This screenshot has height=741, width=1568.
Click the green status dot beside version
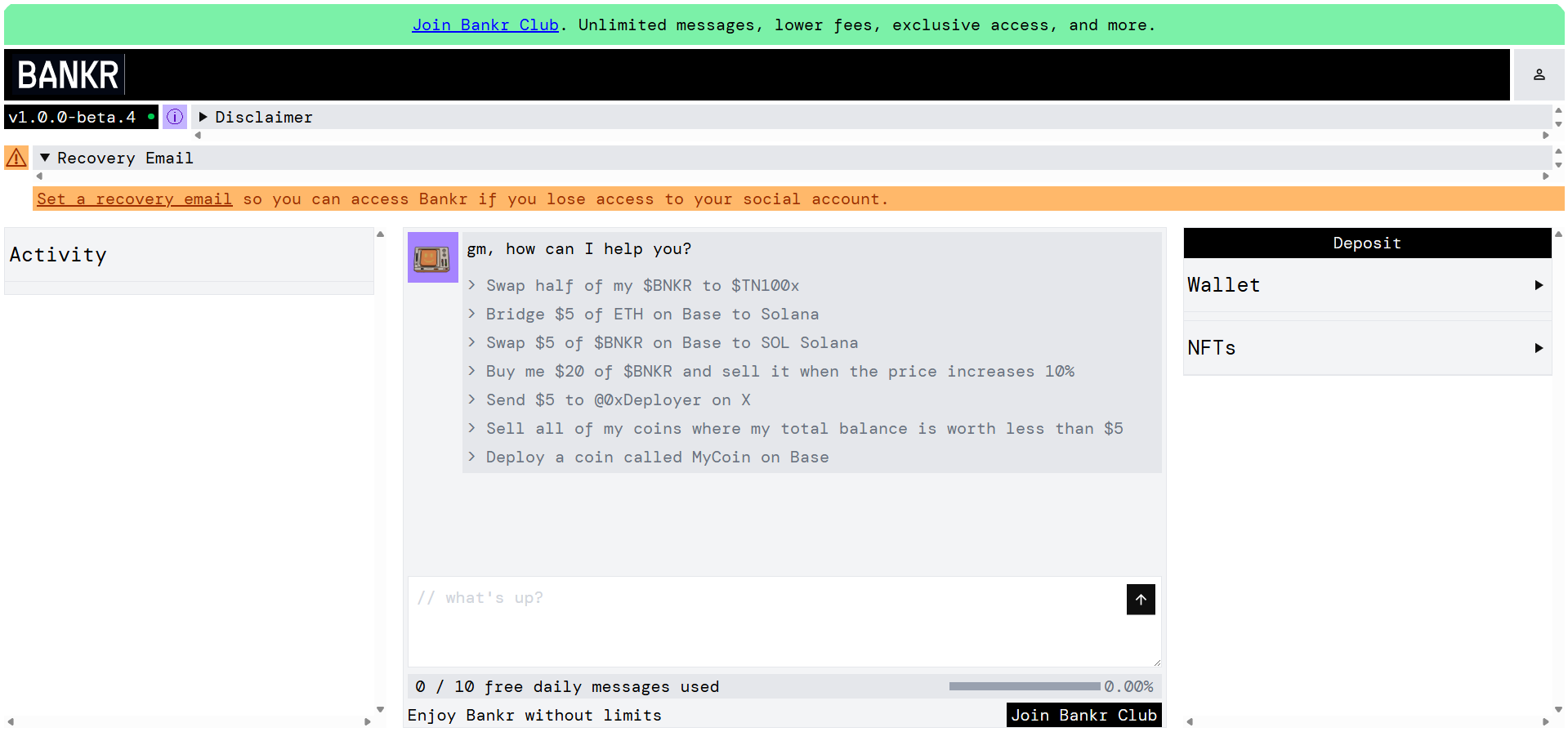151,117
